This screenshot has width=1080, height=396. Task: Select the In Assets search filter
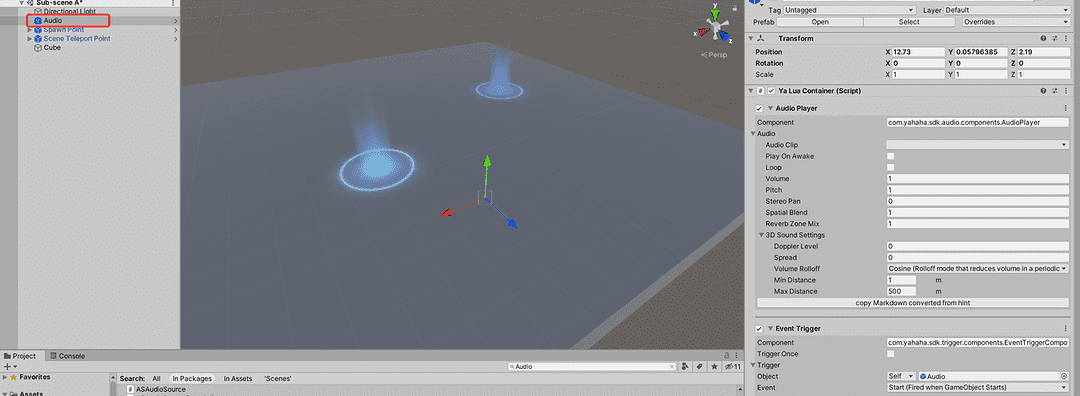238,379
